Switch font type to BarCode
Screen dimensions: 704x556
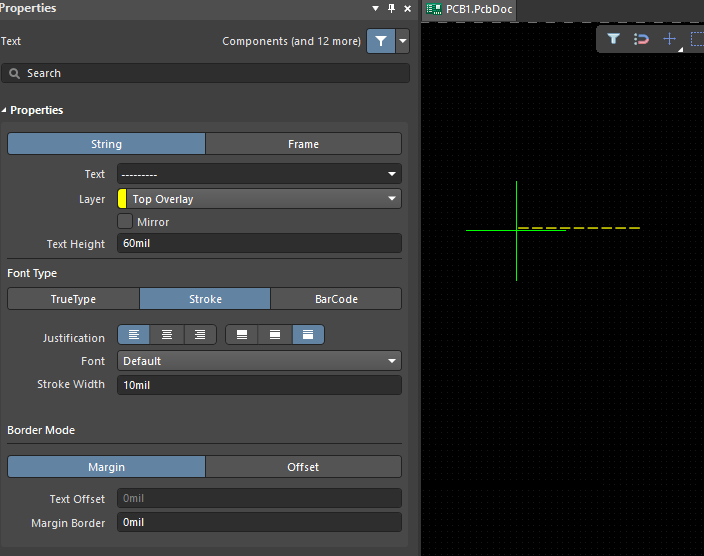(336, 299)
